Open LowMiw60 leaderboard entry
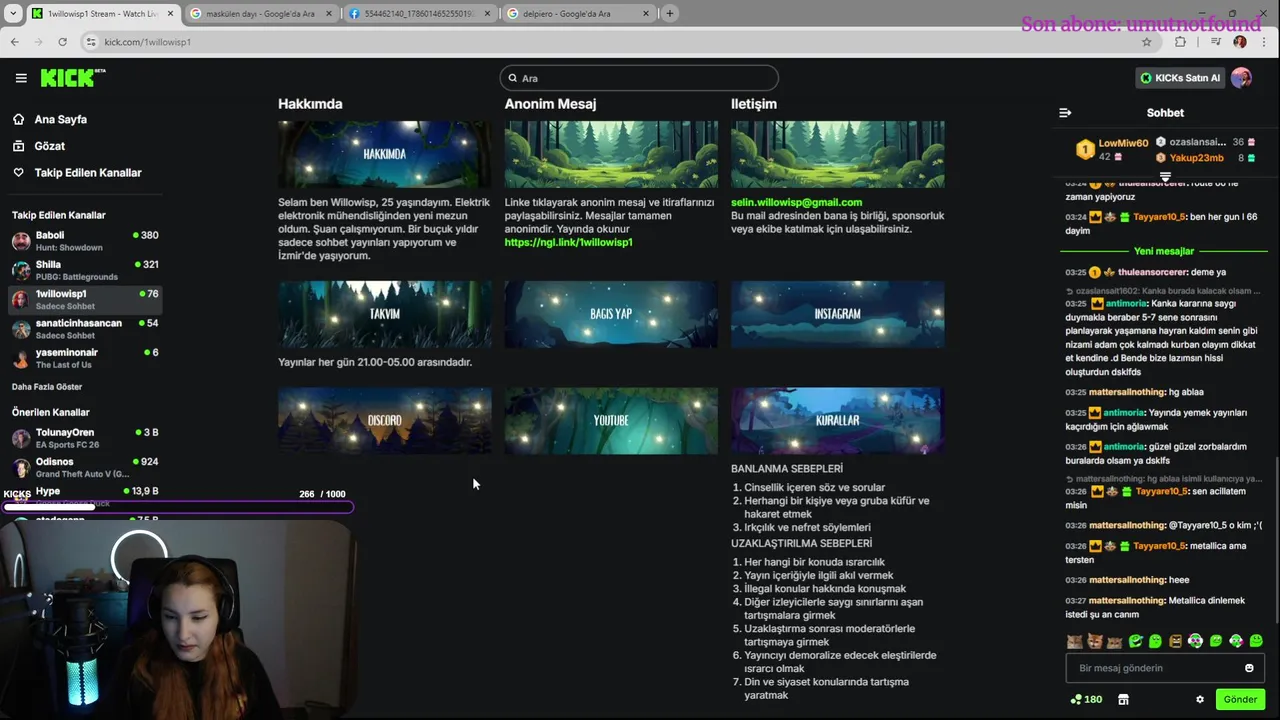1280x720 pixels. (1112, 149)
